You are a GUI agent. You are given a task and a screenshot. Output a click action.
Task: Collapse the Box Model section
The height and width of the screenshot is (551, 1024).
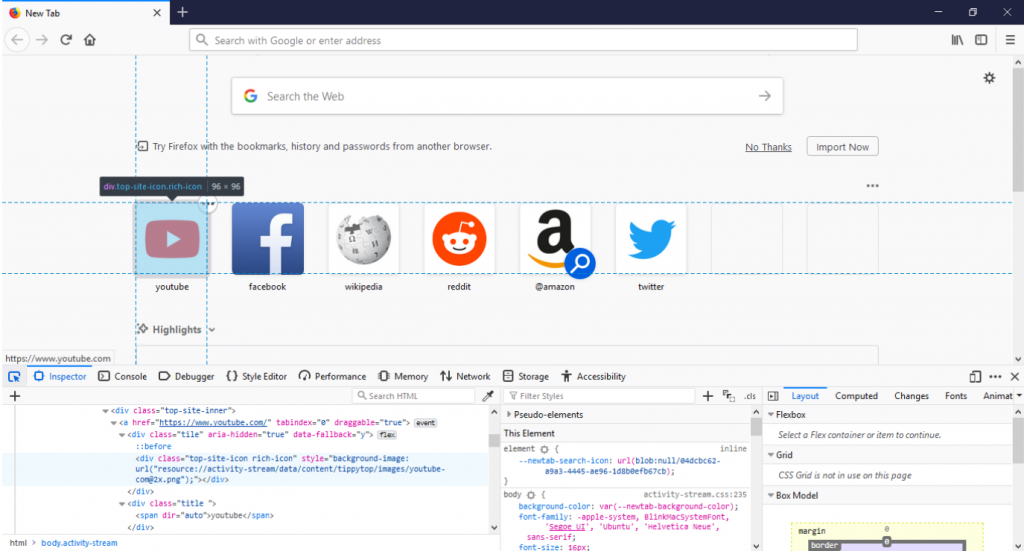[x=771, y=496]
